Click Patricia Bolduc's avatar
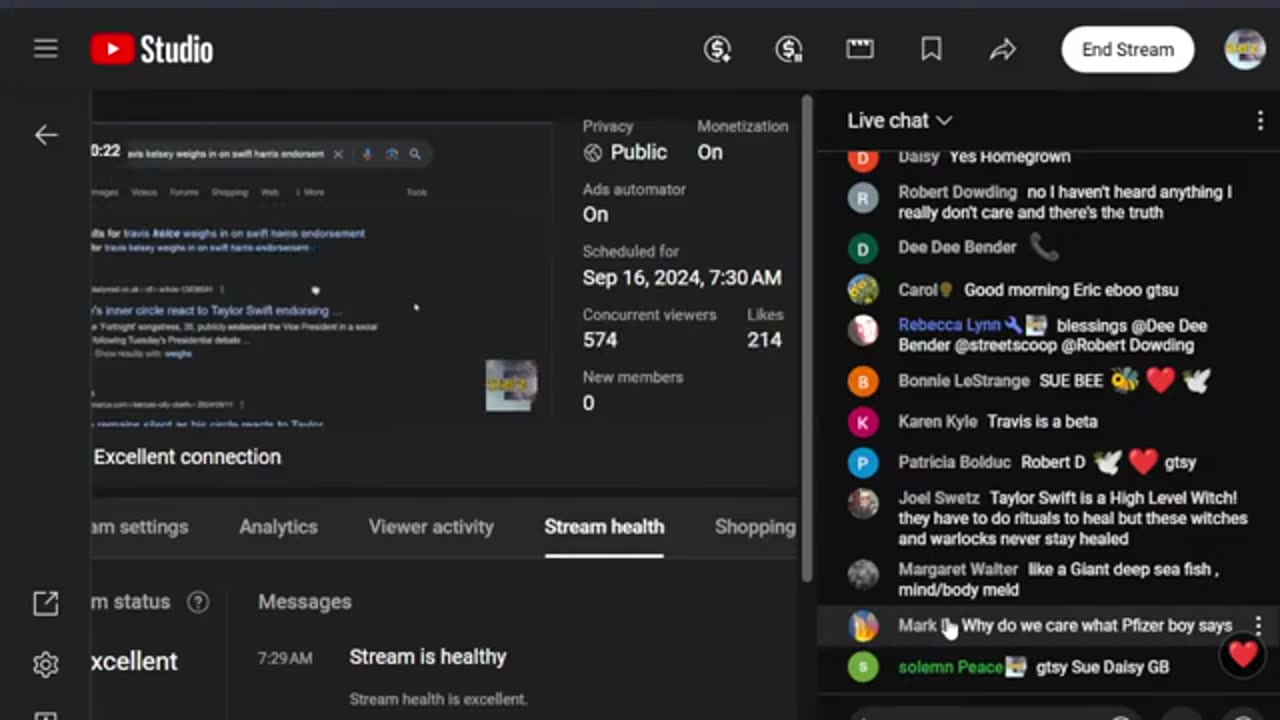Viewport: 1280px width, 720px height. [863, 463]
